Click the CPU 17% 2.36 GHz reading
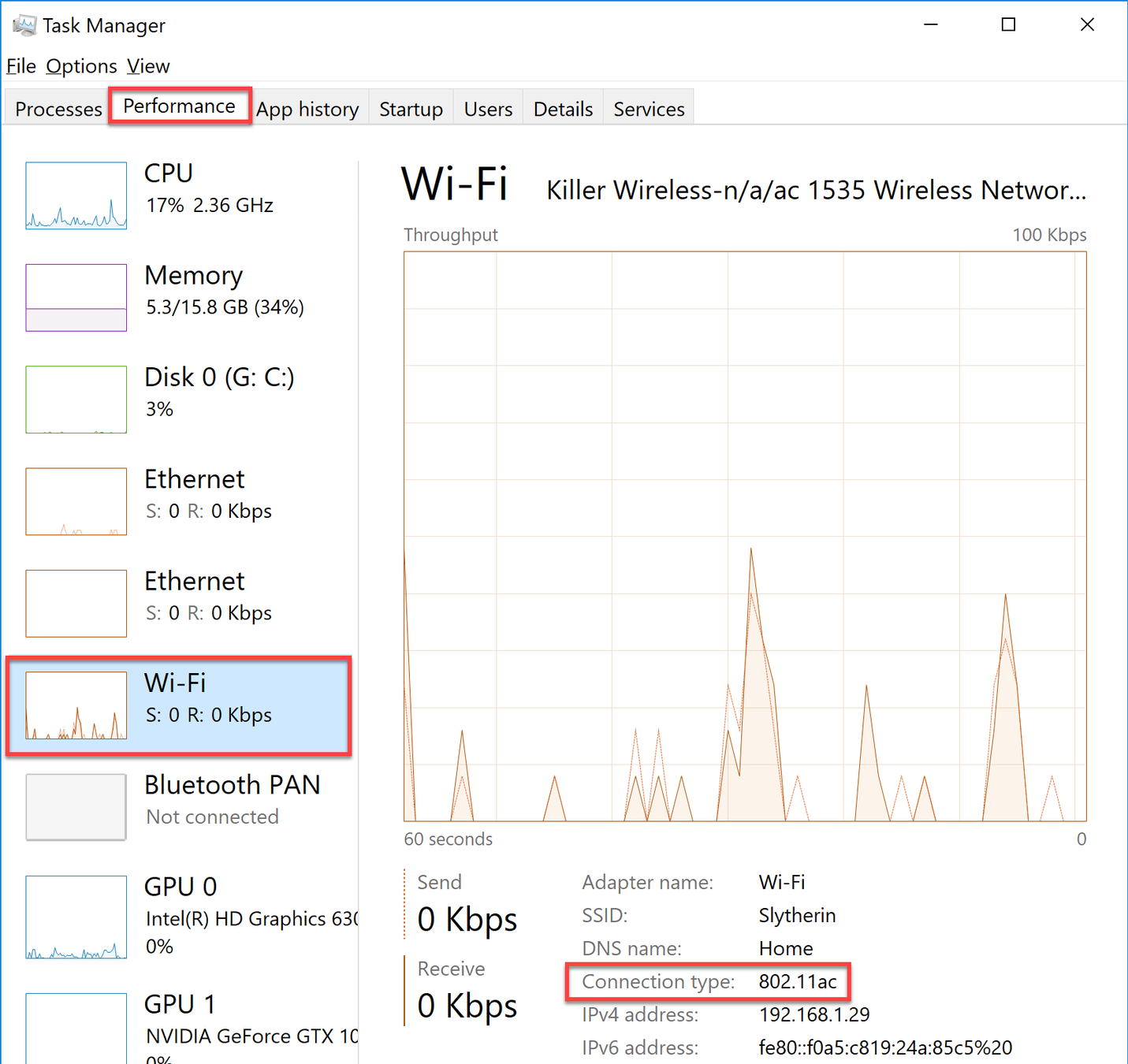Screen dimensions: 1128x1064 (x=210, y=206)
